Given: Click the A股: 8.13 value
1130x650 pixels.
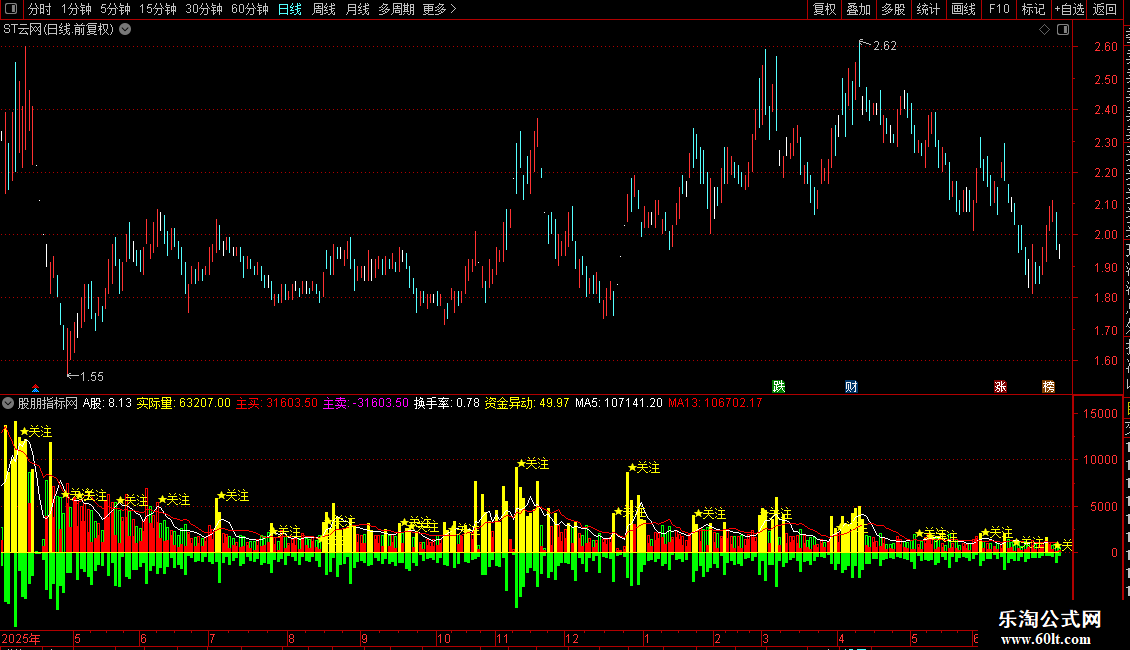Looking at the screenshot, I should [107, 403].
